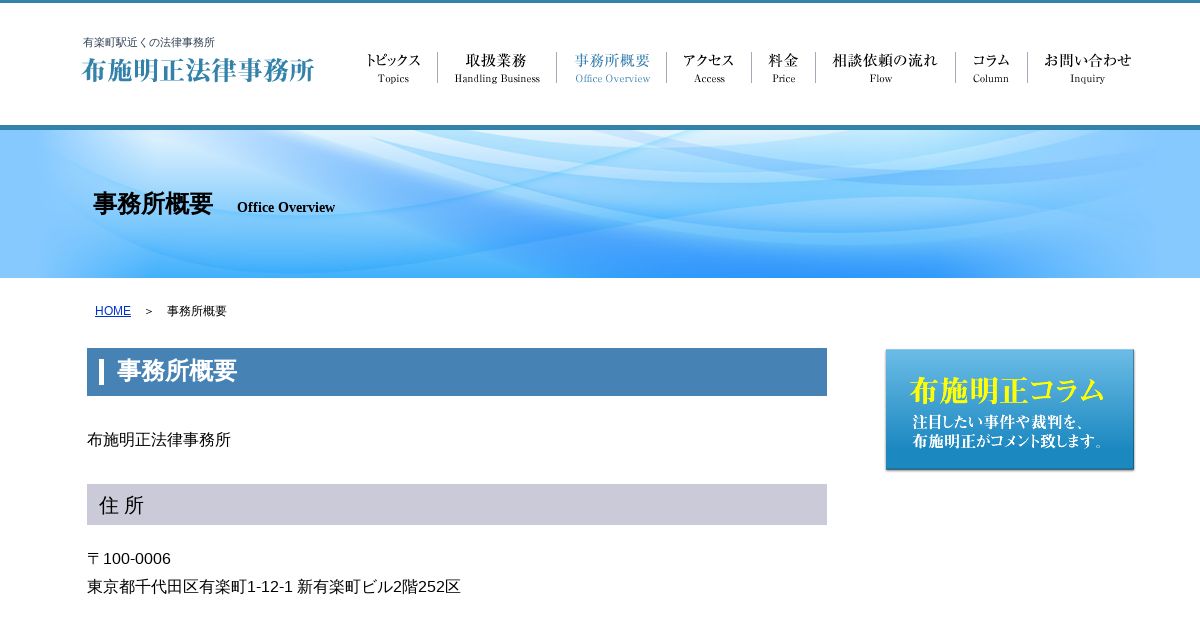Screen dimensions: 1200x630
Task: Select the 事務所概要 Office Overview menu item
Action: (x=612, y=67)
